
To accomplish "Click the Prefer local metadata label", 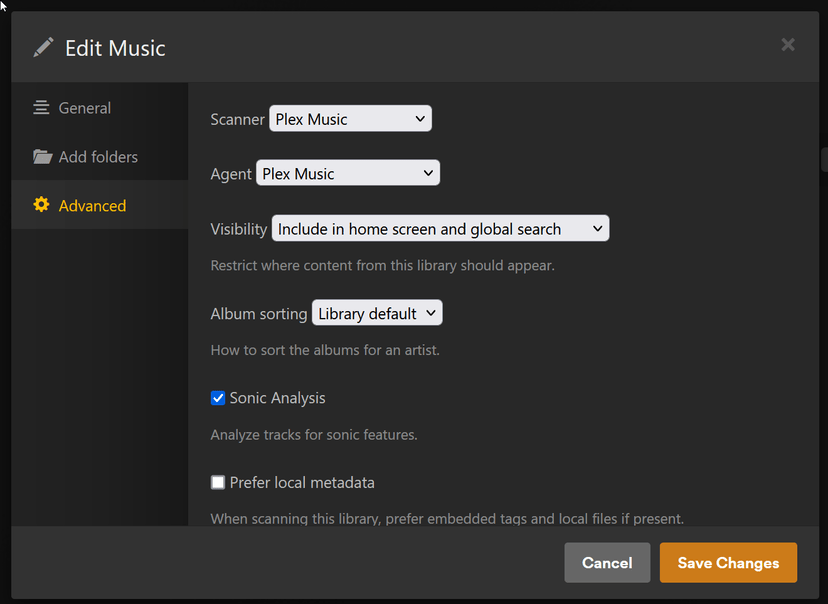I will pyautogui.click(x=302, y=483).
